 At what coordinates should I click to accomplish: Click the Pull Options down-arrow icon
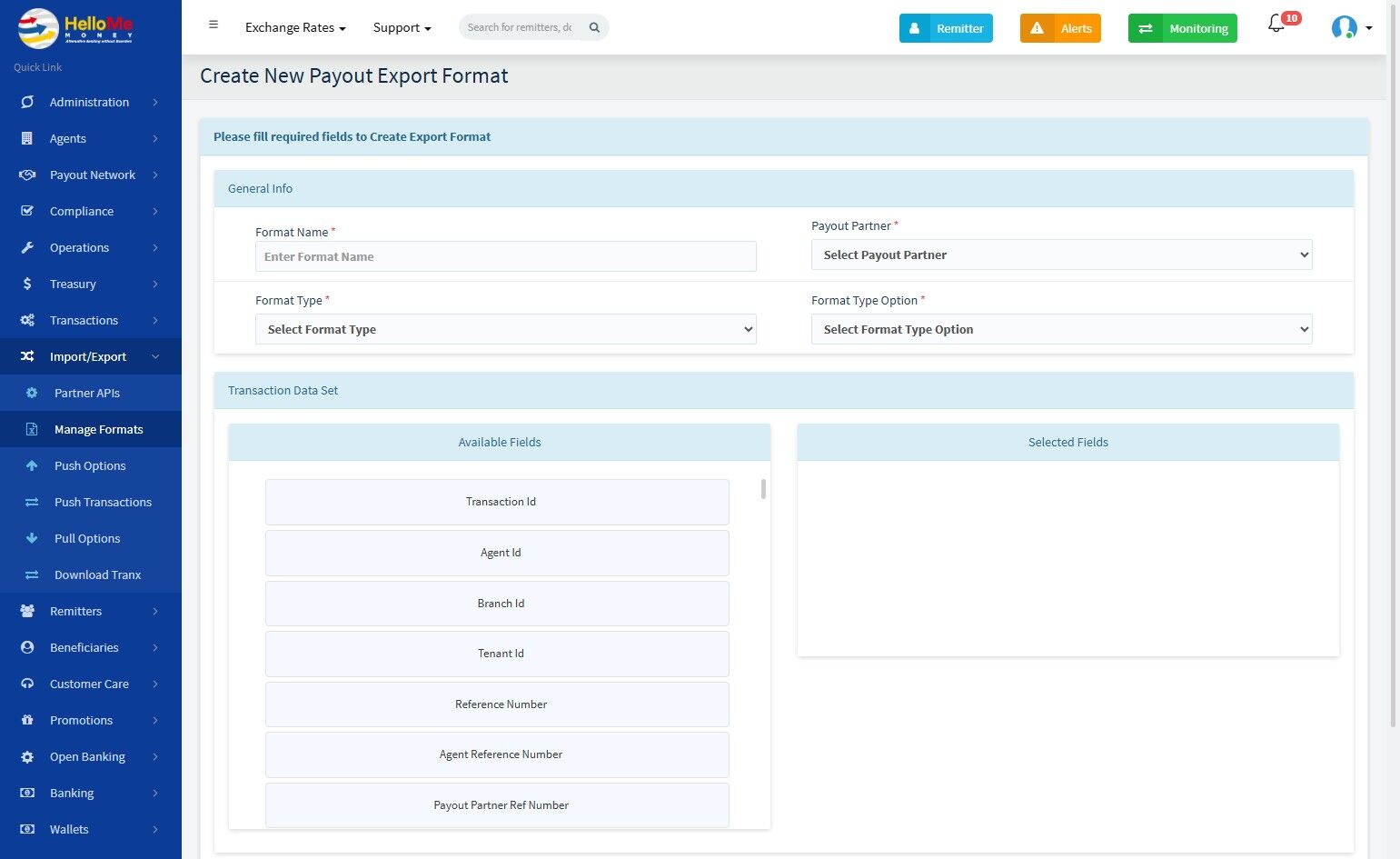[32, 538]
